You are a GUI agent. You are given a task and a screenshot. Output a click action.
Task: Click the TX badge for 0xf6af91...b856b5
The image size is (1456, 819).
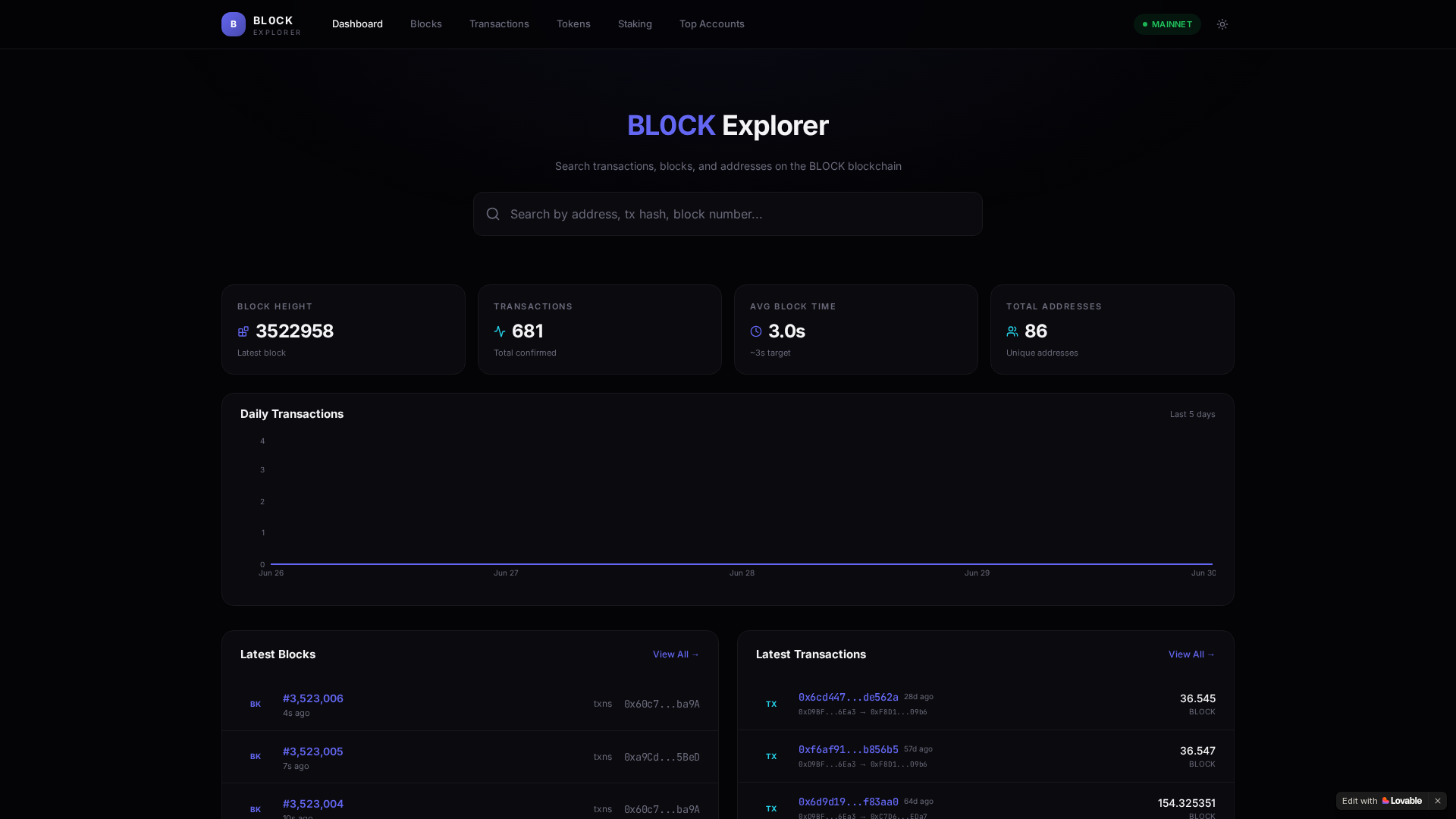click(771, 757)
